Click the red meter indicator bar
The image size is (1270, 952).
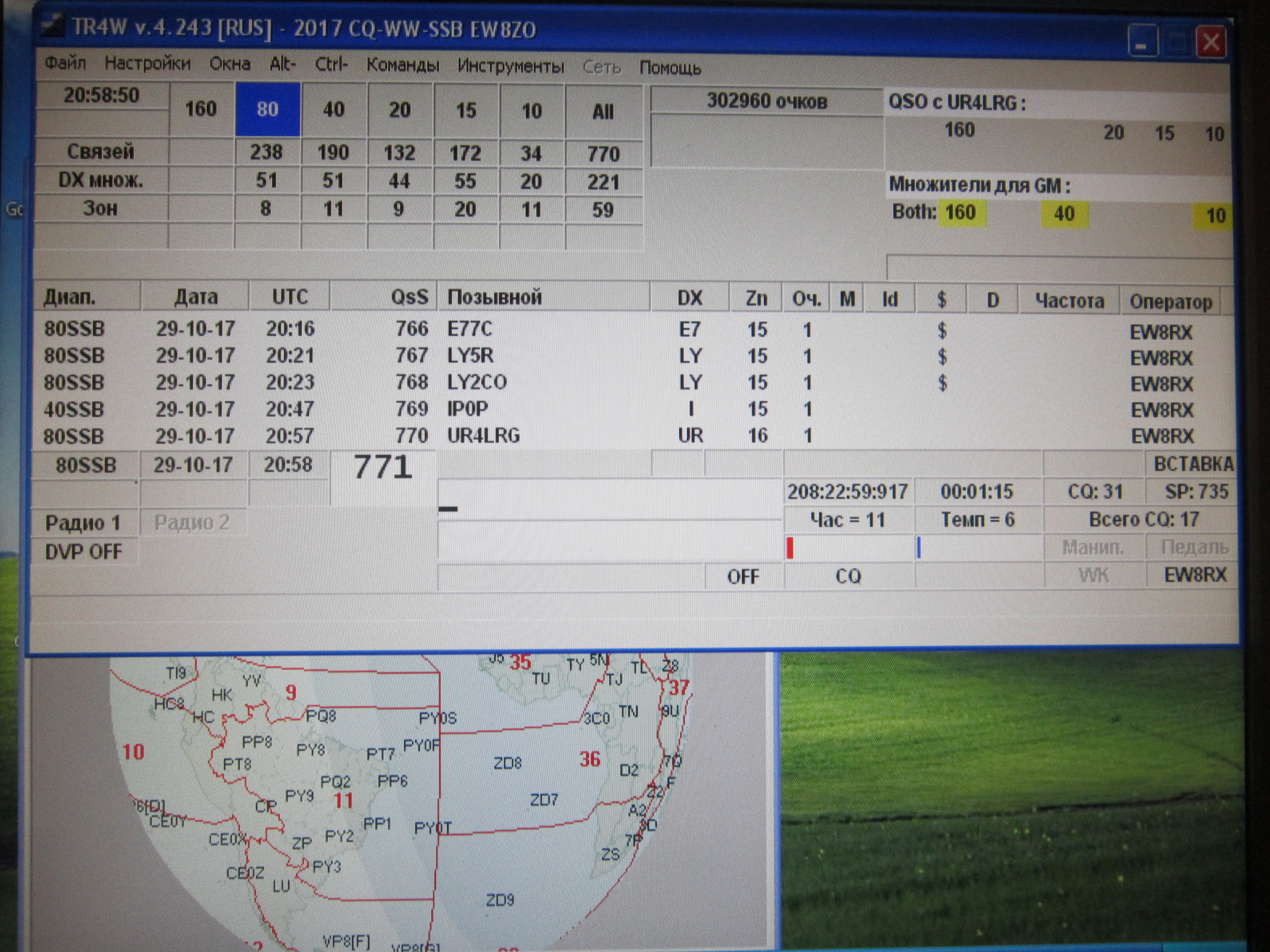790,547
